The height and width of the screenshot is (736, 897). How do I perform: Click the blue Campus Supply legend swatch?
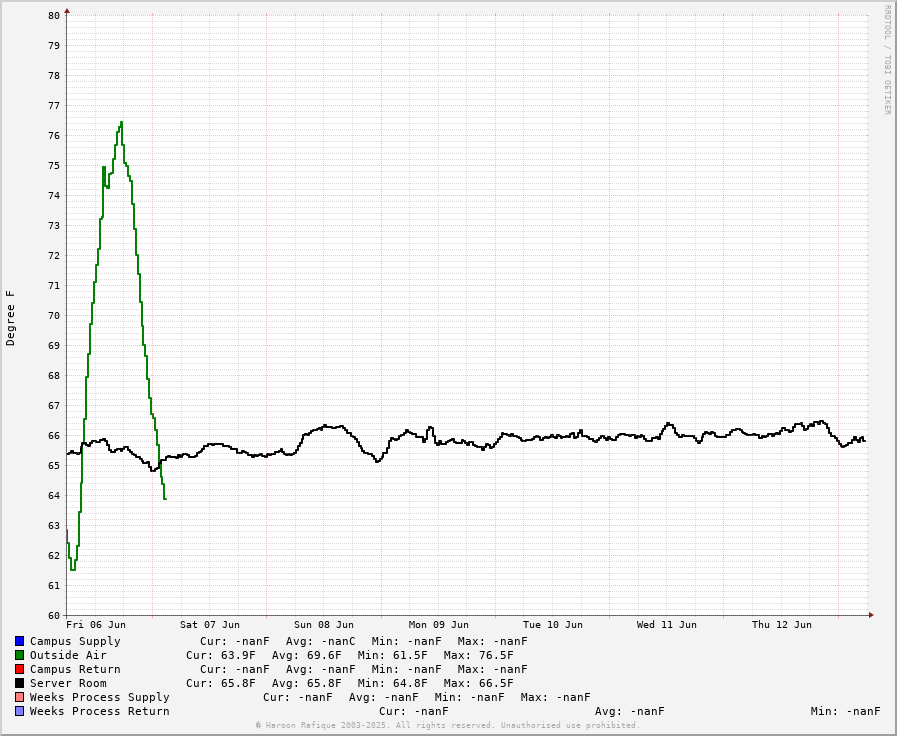pos(19,641)
